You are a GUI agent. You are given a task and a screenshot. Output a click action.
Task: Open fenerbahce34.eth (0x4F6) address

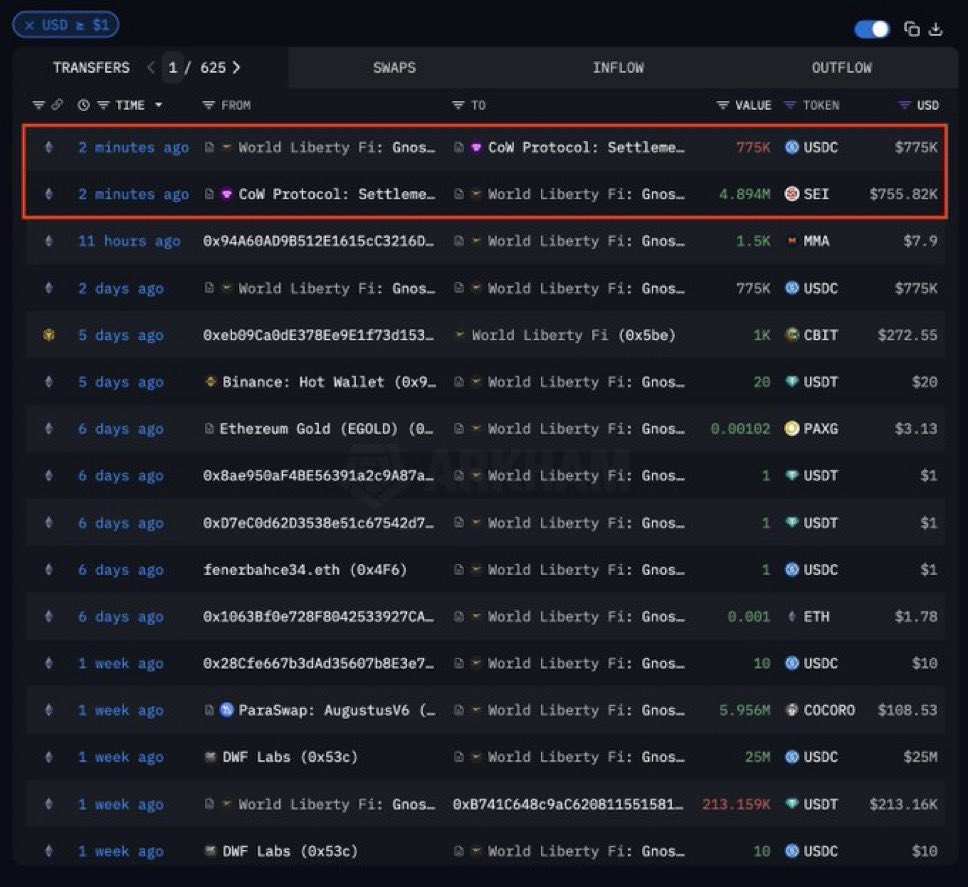click(x=305, y=570)
